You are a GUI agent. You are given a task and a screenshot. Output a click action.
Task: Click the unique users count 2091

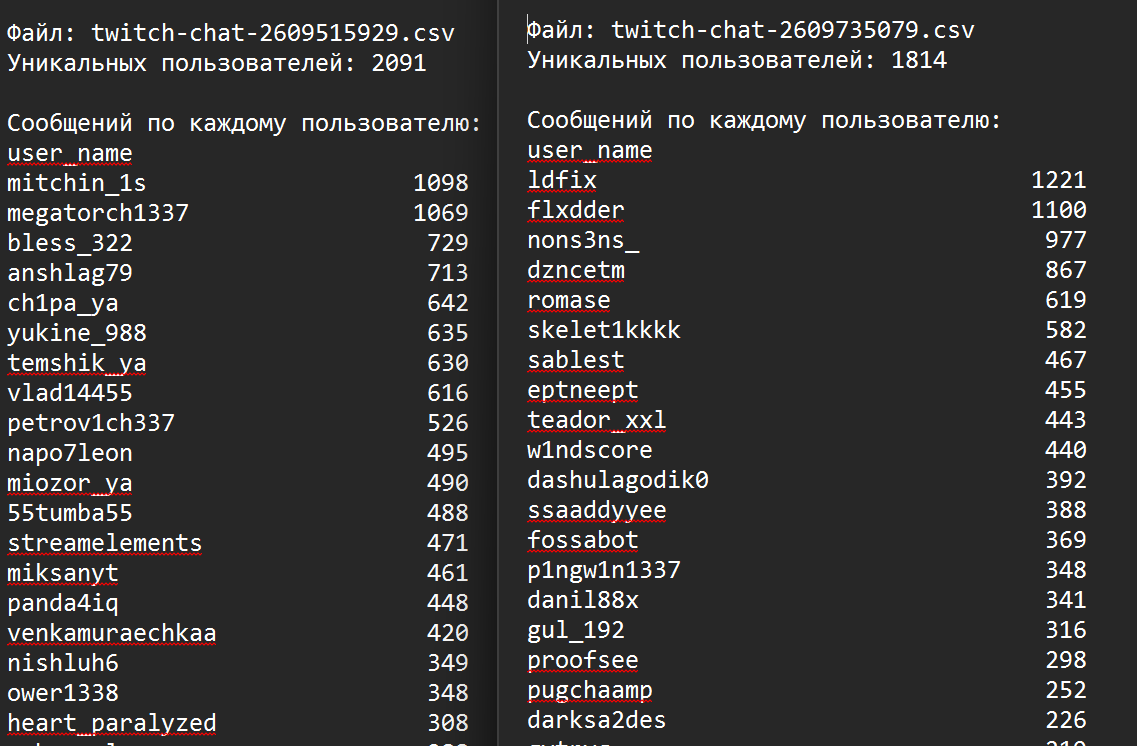pos(398,63)
